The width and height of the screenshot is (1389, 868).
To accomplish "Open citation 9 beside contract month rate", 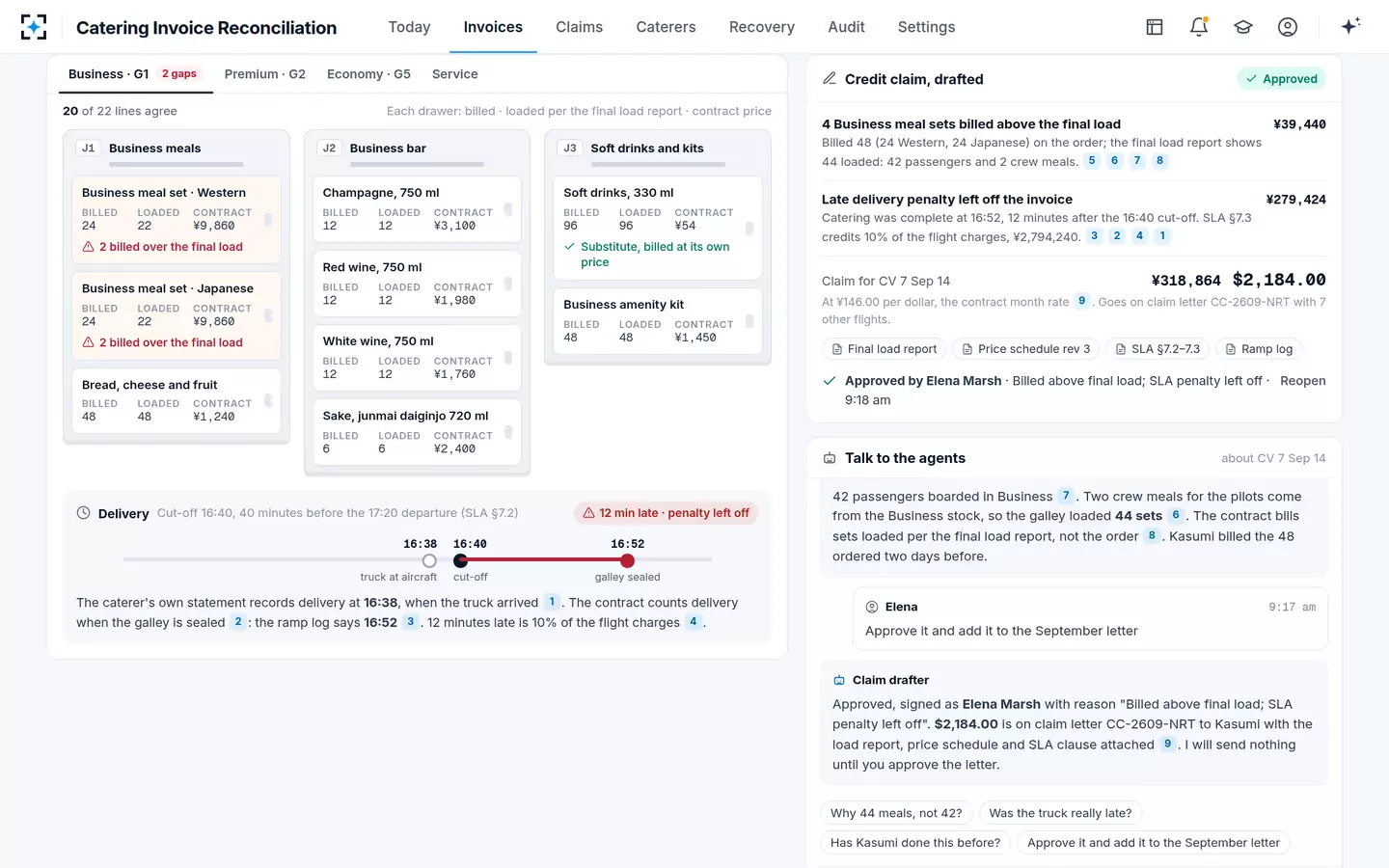I will point(1082,301).
